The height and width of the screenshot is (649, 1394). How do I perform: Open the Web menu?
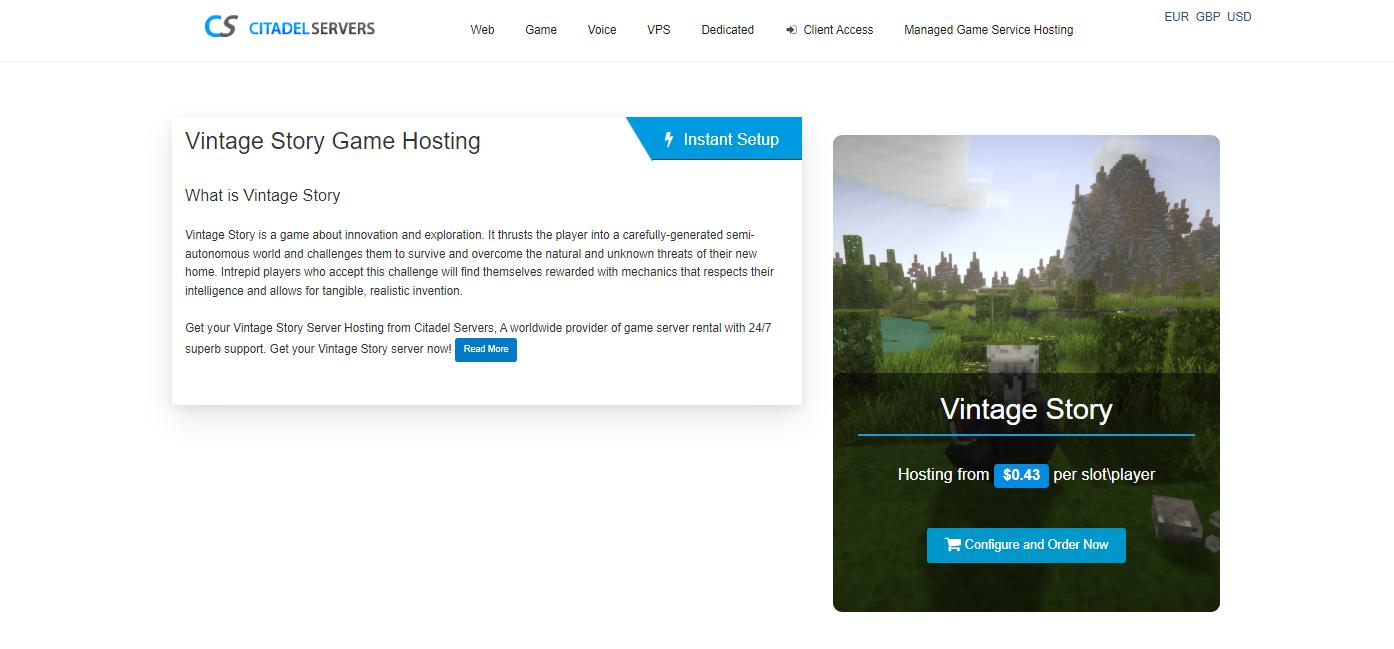click(482, 30)
